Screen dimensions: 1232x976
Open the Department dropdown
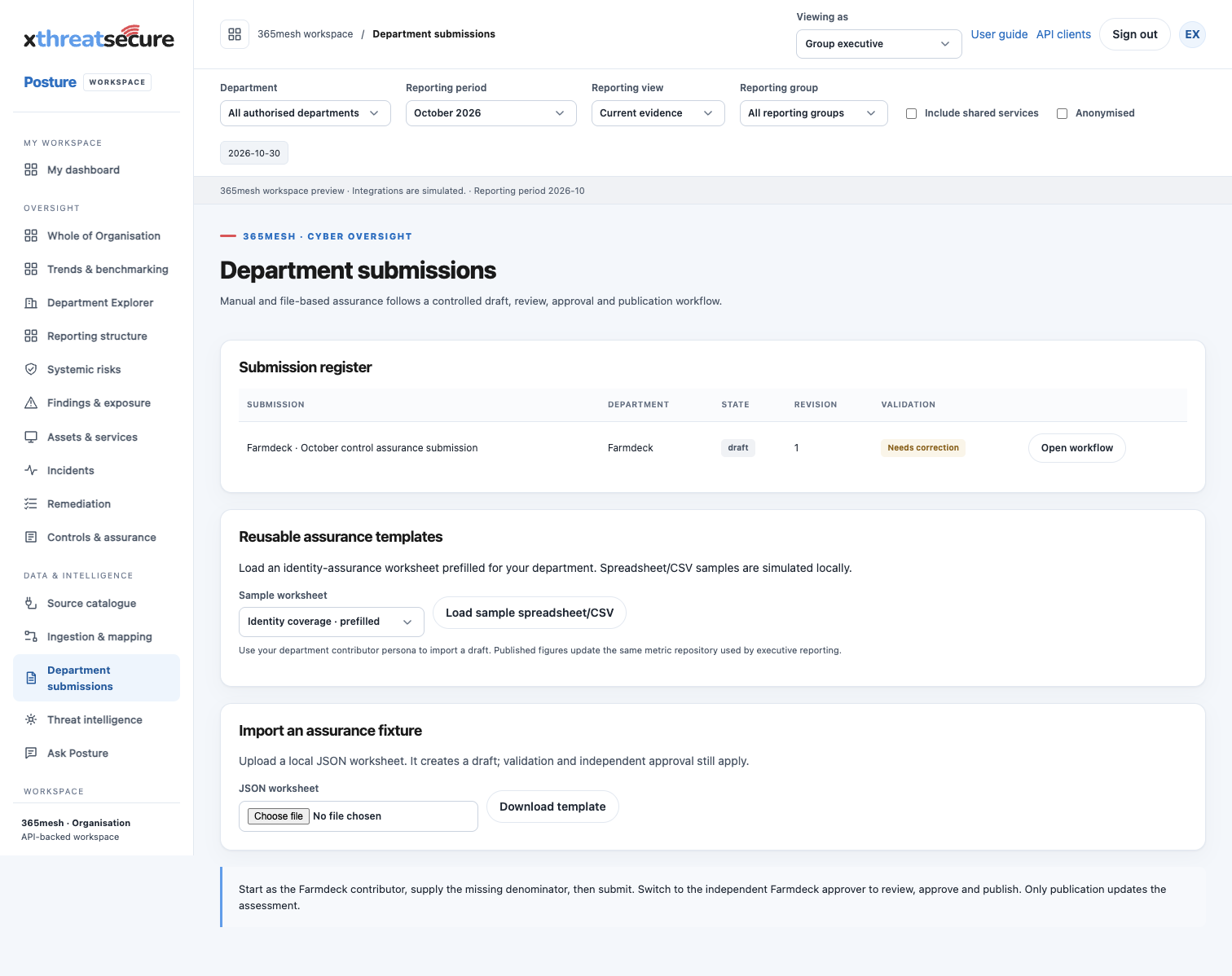pos(306,113)
